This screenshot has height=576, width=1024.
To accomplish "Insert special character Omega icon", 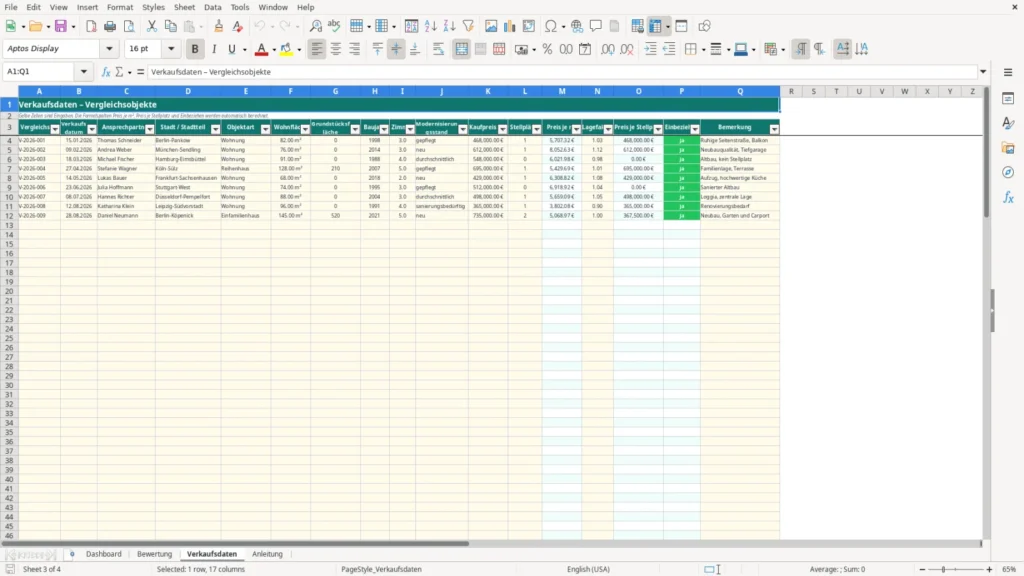I will tap(551, 26).
